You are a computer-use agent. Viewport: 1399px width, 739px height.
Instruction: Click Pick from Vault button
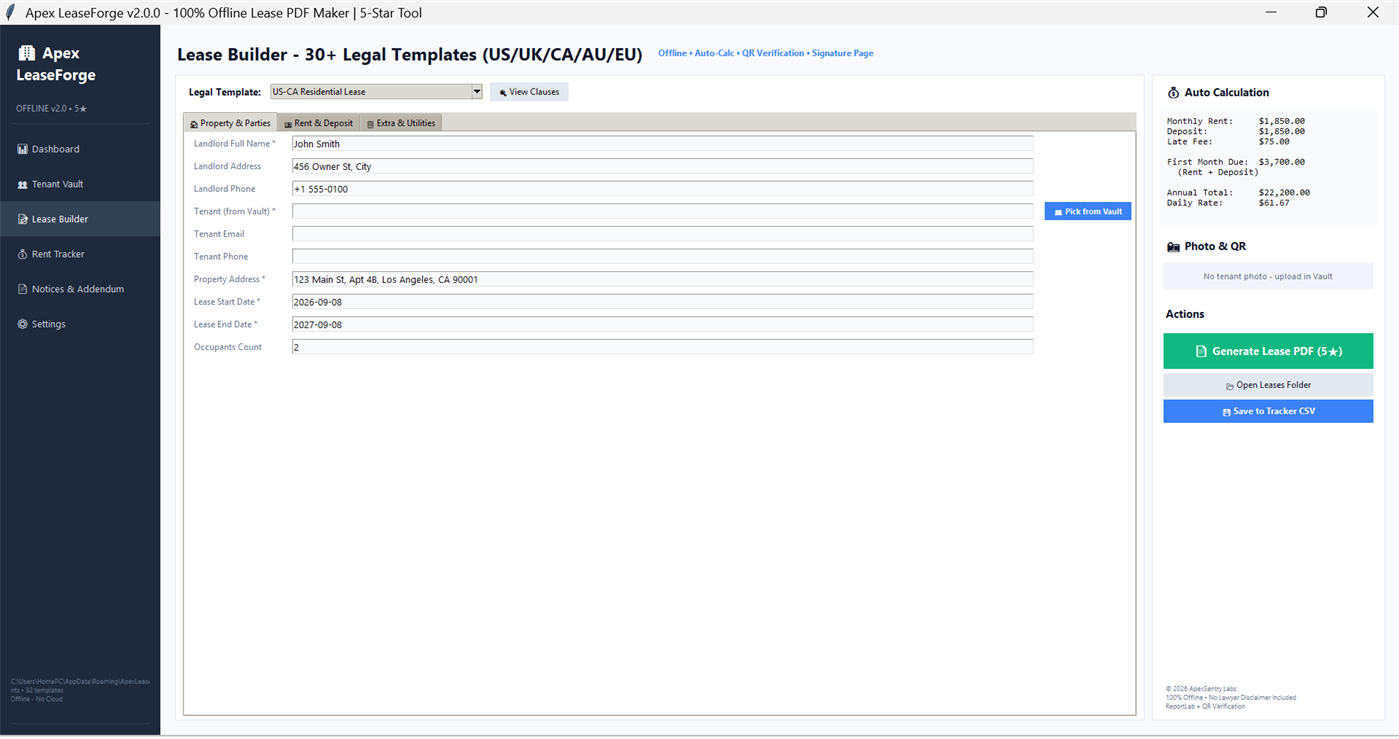(x=1088, y=211)
